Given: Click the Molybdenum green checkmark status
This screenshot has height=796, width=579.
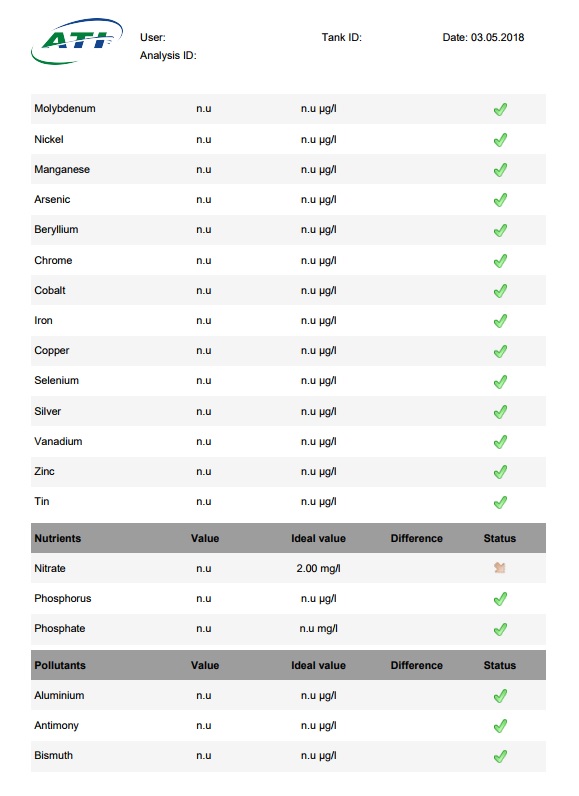Looking at the screenshot, I should tap(500, 109).
